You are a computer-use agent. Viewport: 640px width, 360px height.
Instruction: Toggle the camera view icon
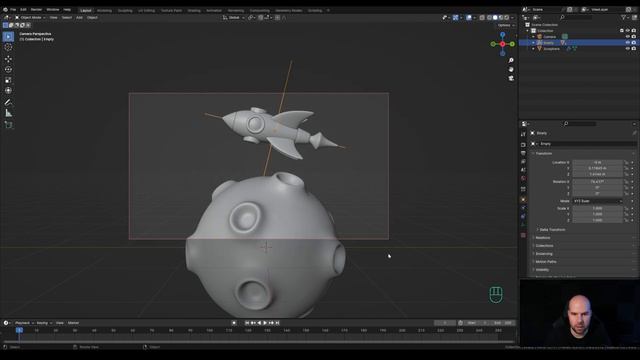511,78
